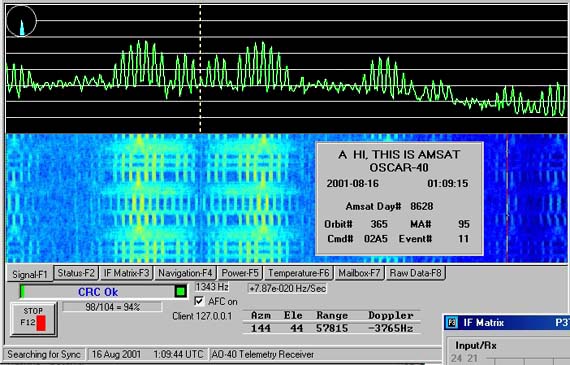Click the dashed tuning marker in spectrum display

click(200, 69)
